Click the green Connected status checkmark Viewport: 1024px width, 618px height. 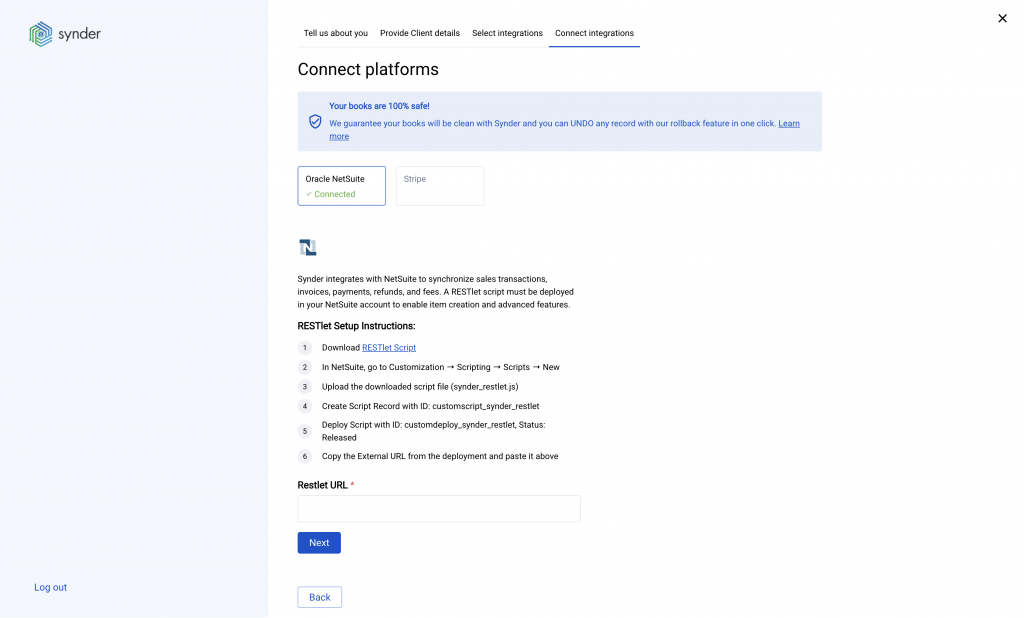click(309, 194)
